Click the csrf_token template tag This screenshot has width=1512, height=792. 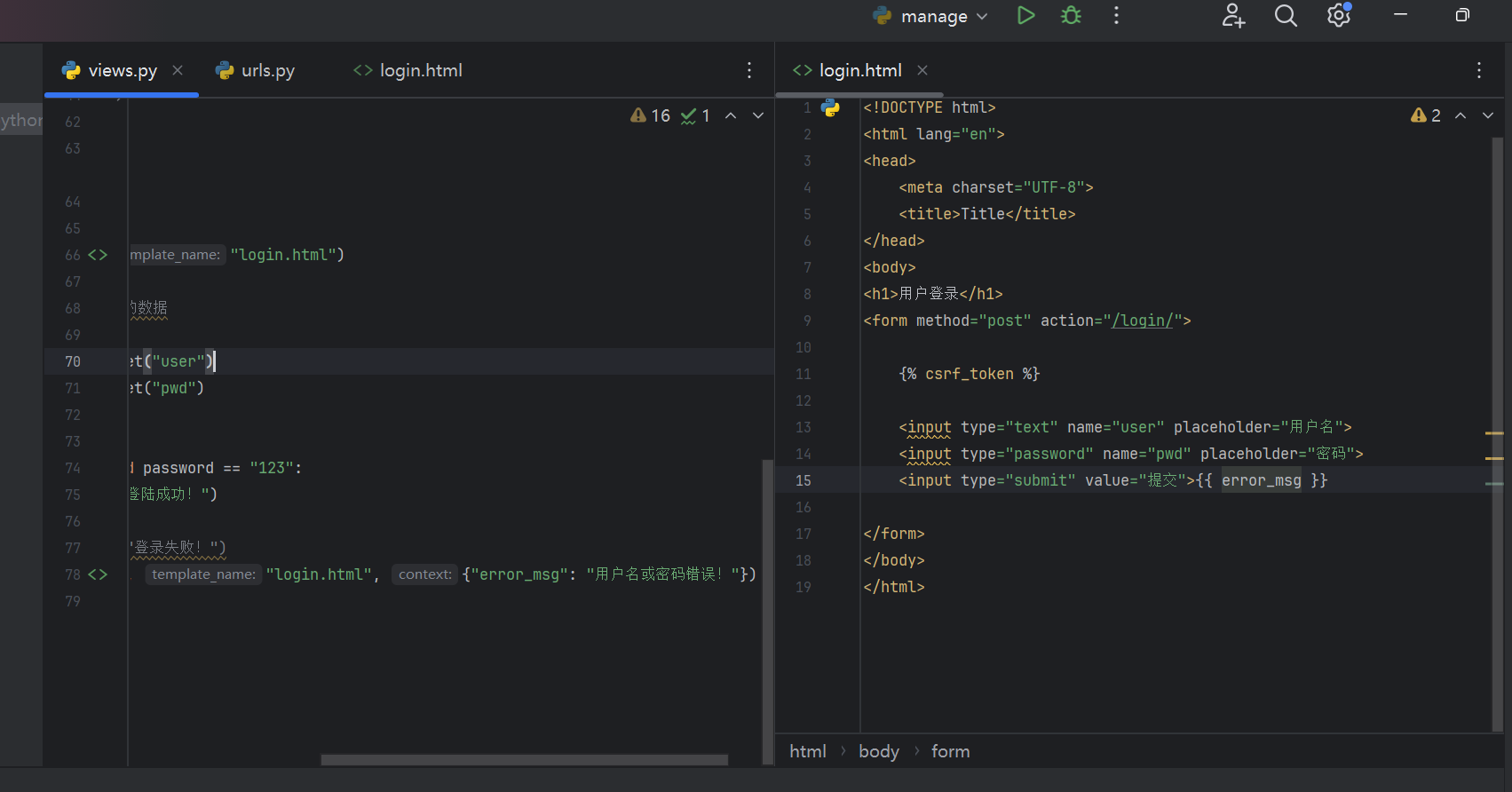pyautogui.click(x=970, y=374)
